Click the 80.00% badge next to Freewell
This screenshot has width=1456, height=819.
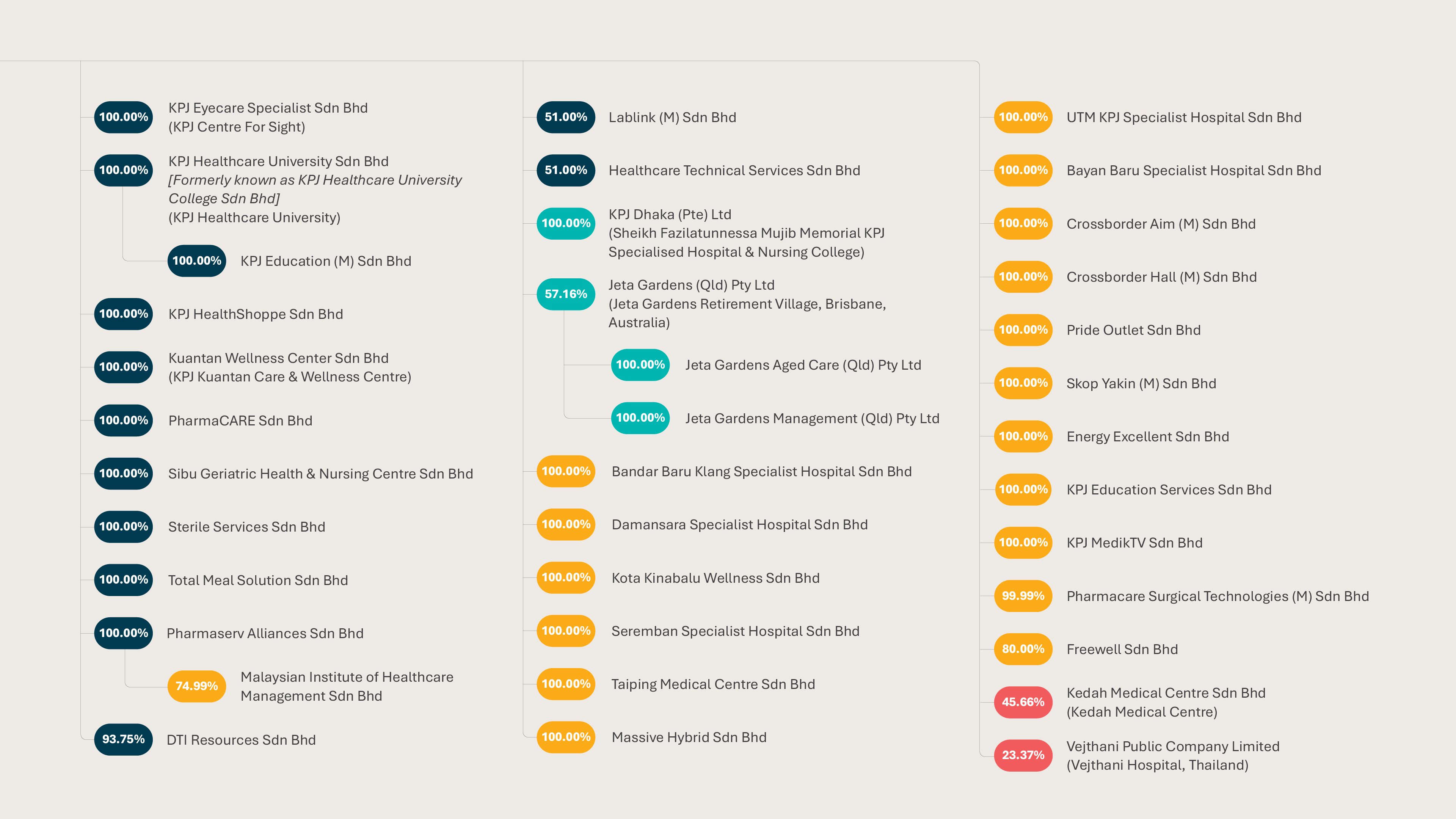tap(1023, 649)
